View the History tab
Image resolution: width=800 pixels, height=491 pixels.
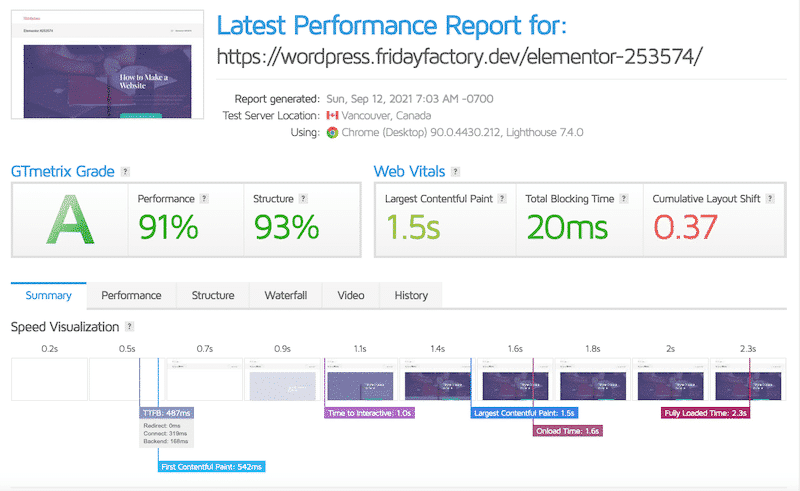point(411,295)
